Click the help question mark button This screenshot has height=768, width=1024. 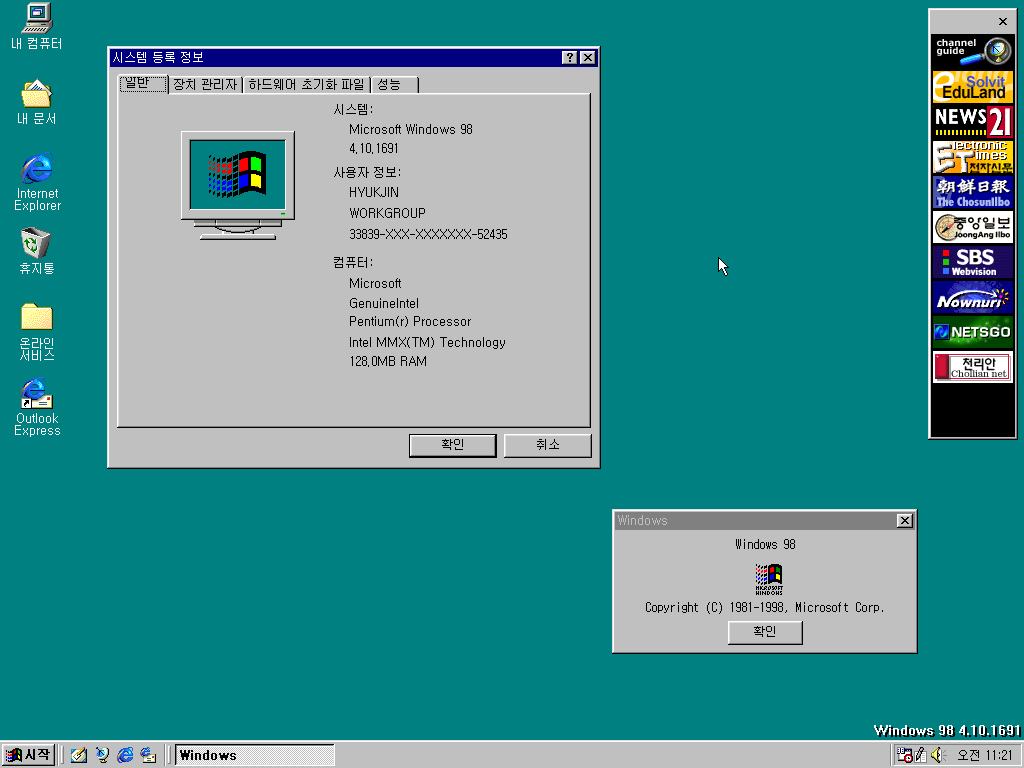569,57
